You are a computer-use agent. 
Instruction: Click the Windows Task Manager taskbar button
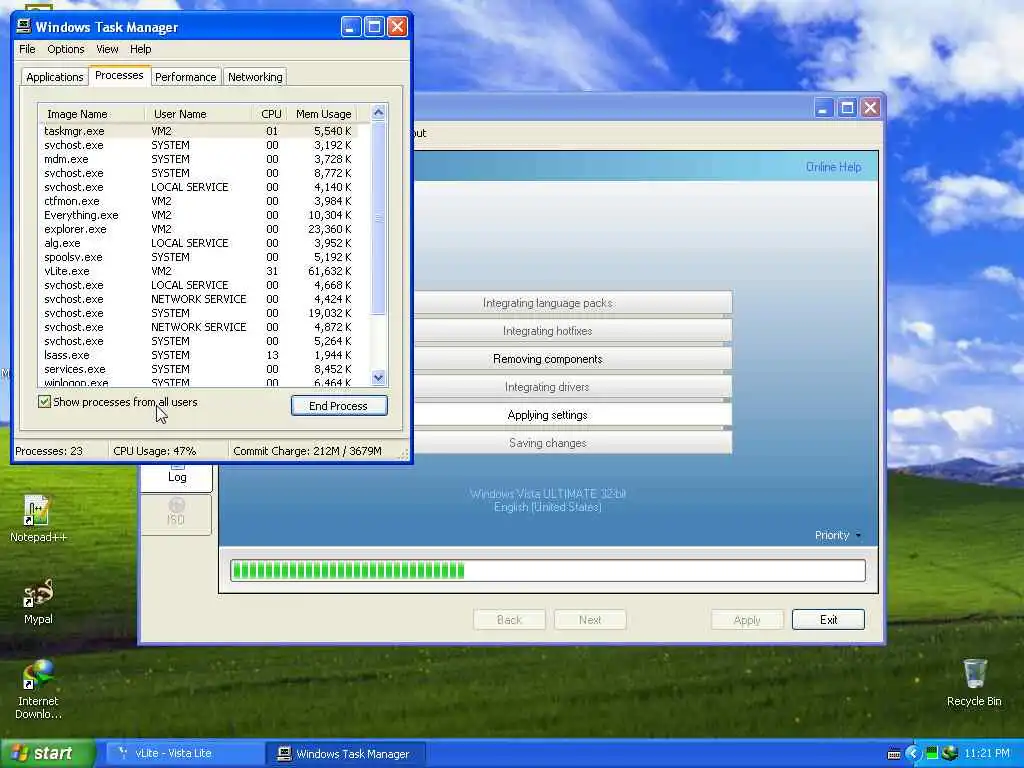tap(347, 754)
